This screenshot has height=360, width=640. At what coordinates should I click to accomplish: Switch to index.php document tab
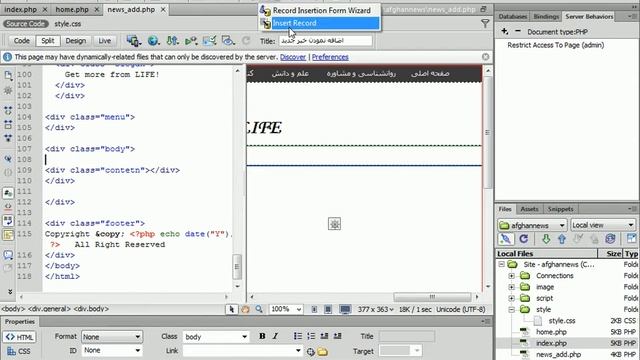[20, 9]
